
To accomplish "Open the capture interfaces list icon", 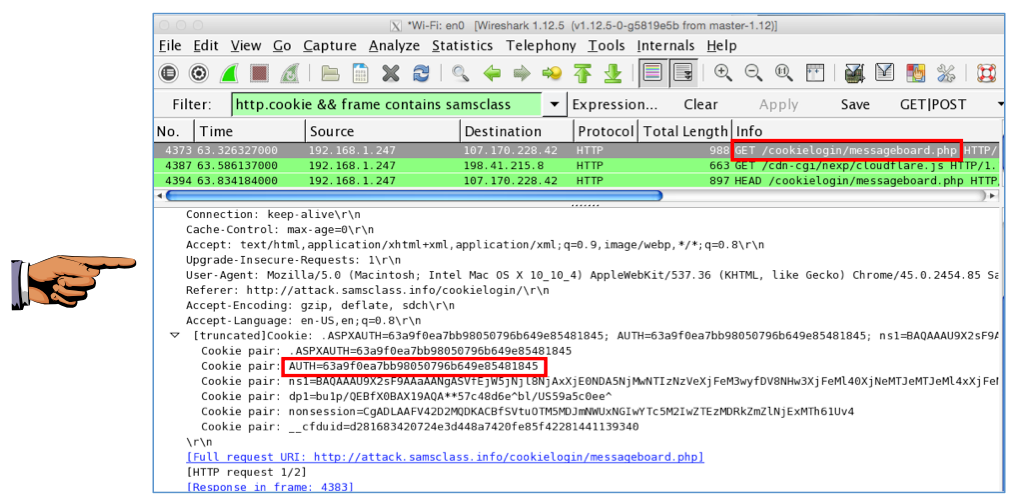I will coord(168,73).
